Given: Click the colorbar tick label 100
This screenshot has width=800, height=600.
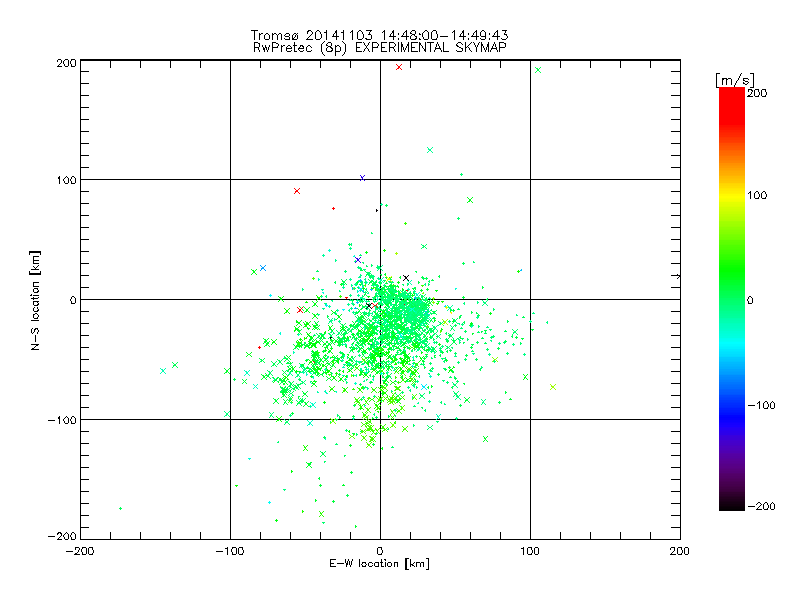Looking at the screenshot, I should pyautogui.click(x=757, y=195).
